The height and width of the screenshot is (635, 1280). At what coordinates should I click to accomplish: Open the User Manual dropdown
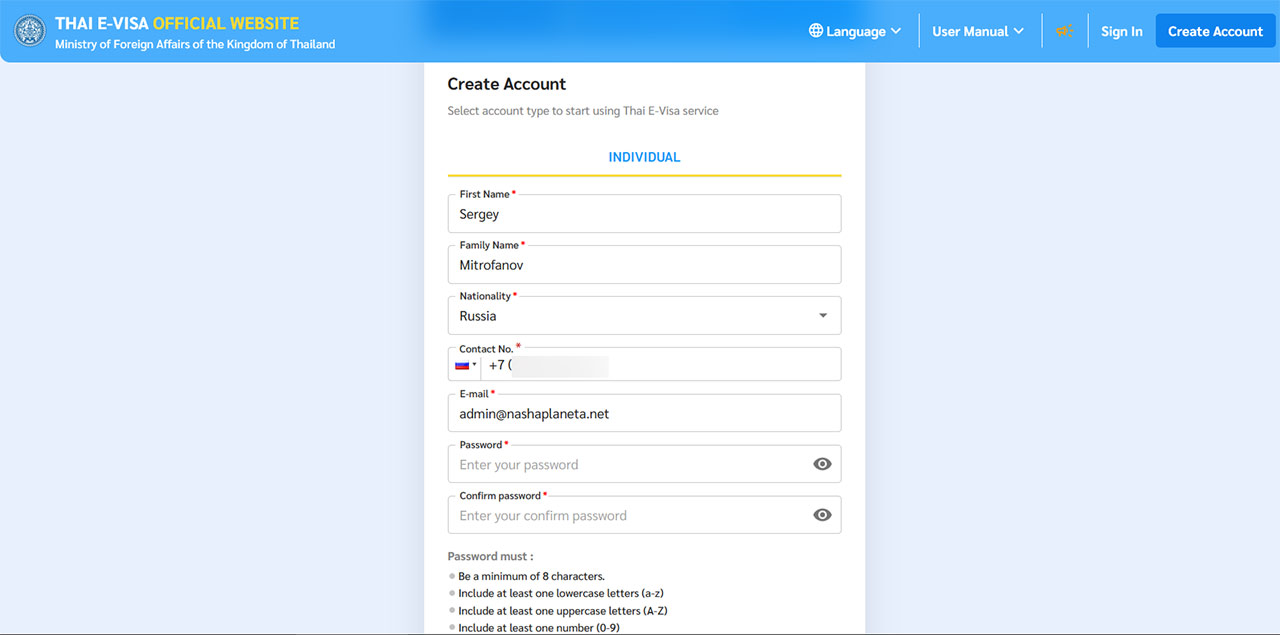coord(978,31)
